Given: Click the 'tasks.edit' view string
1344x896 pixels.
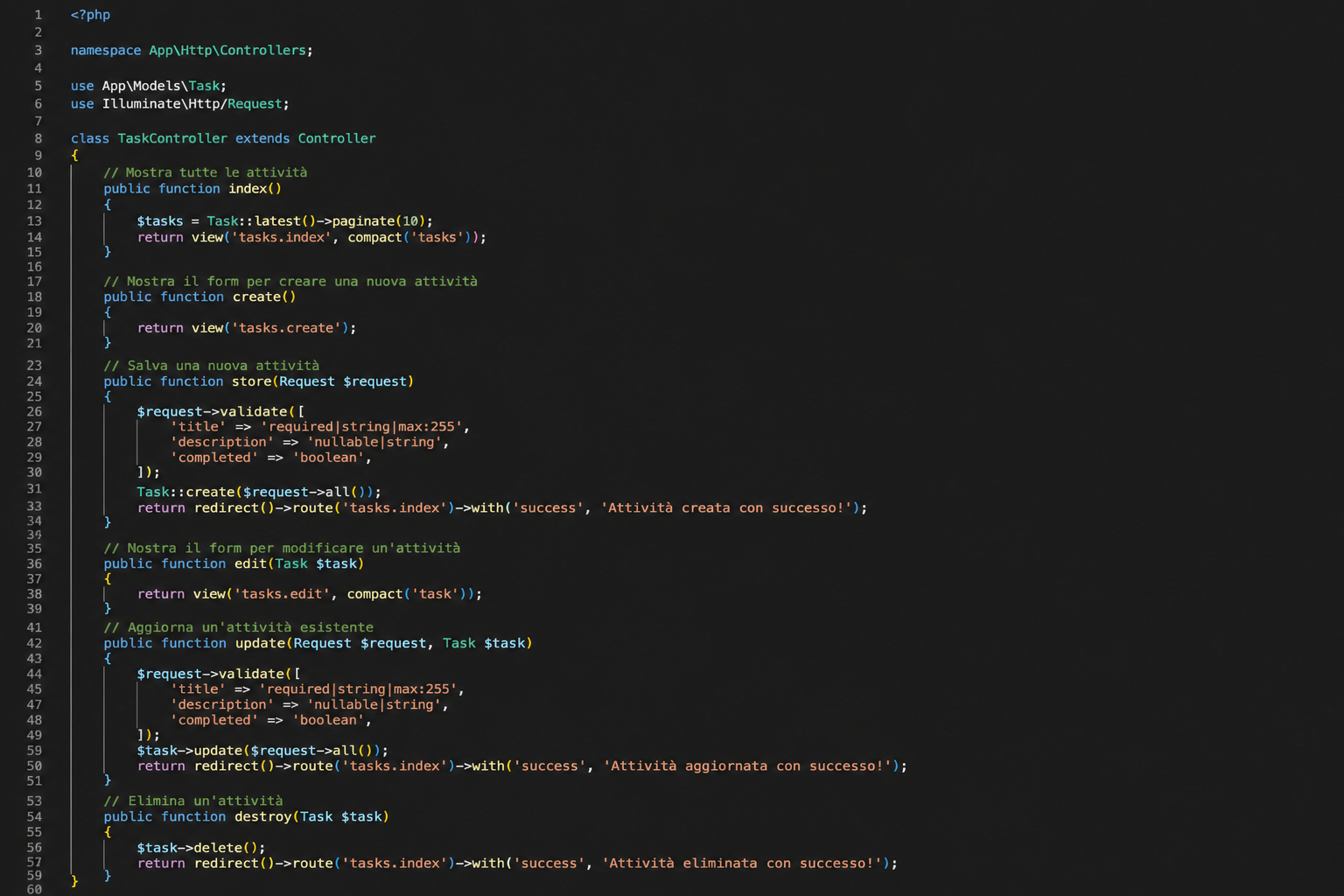Looking at the screenshot, I should pyautogui.click(x=282, y=594).
